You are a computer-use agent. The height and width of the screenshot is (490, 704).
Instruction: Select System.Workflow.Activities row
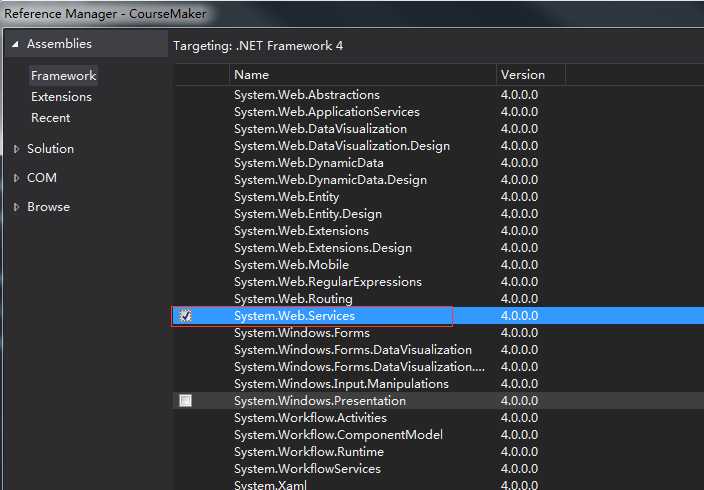[440, 418]
